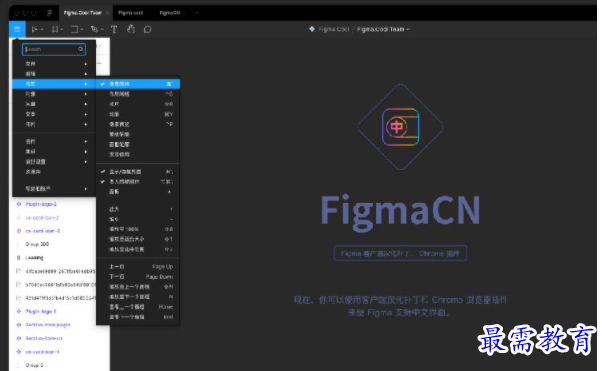Open the 文本 Text menu item
The height and width of the screenshot is (371, 602).
(54, 114)
